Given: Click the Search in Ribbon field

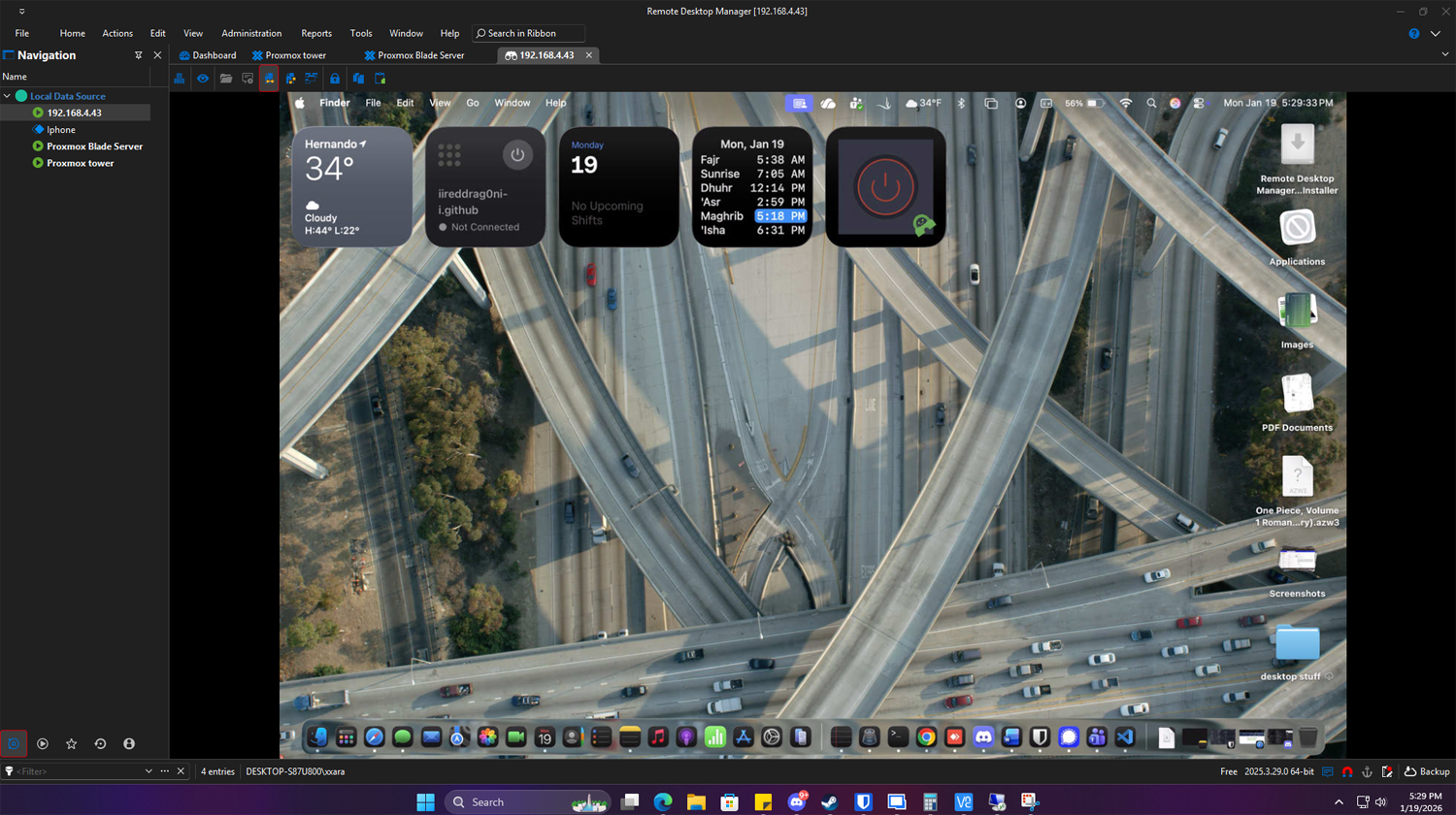Looking at the screenshot, I should click(529, 33).
